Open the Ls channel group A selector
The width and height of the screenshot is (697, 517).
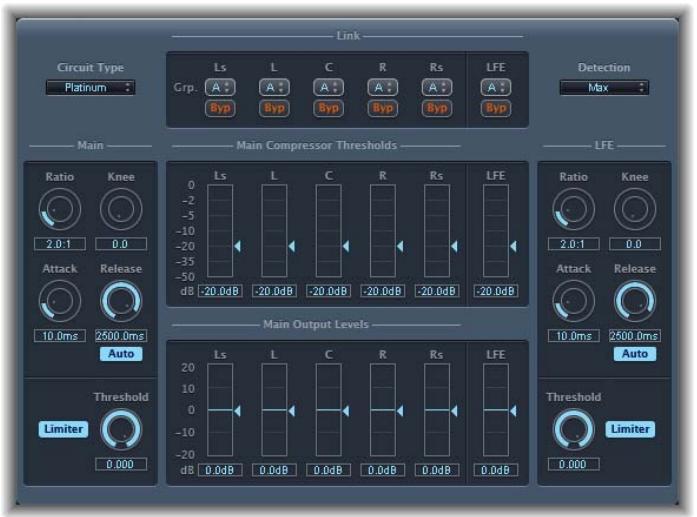tap(220, 88)
